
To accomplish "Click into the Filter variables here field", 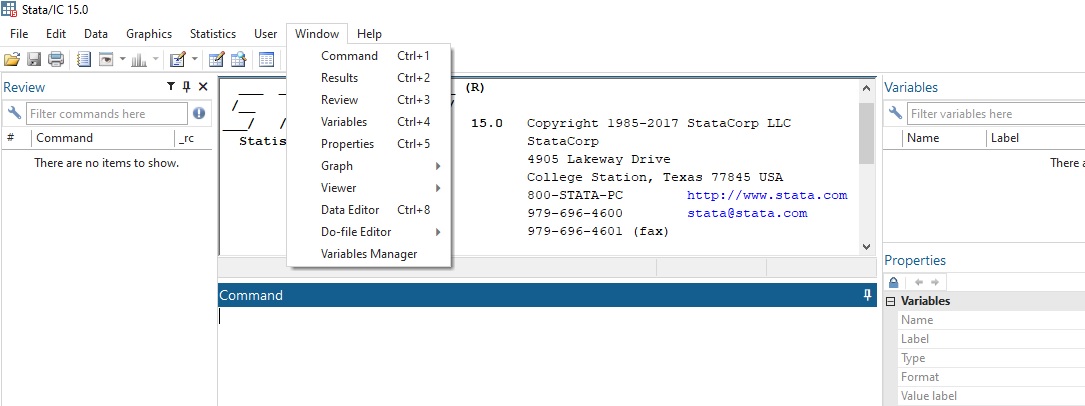I will [996, 113].
